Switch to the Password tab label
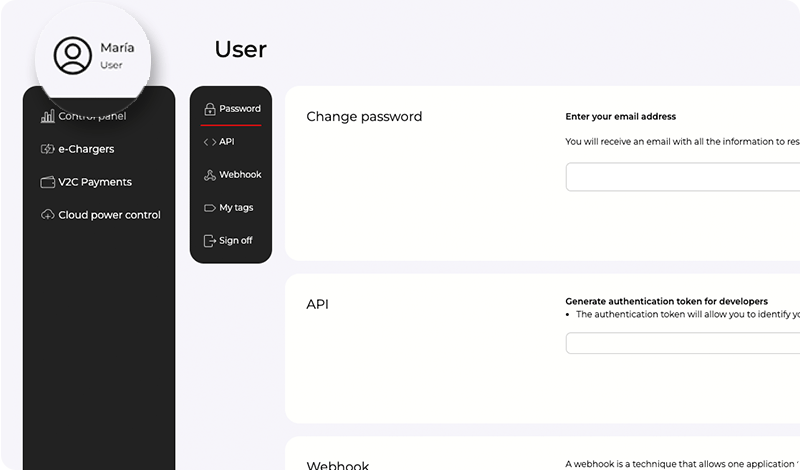 click(x=240, y=108)
